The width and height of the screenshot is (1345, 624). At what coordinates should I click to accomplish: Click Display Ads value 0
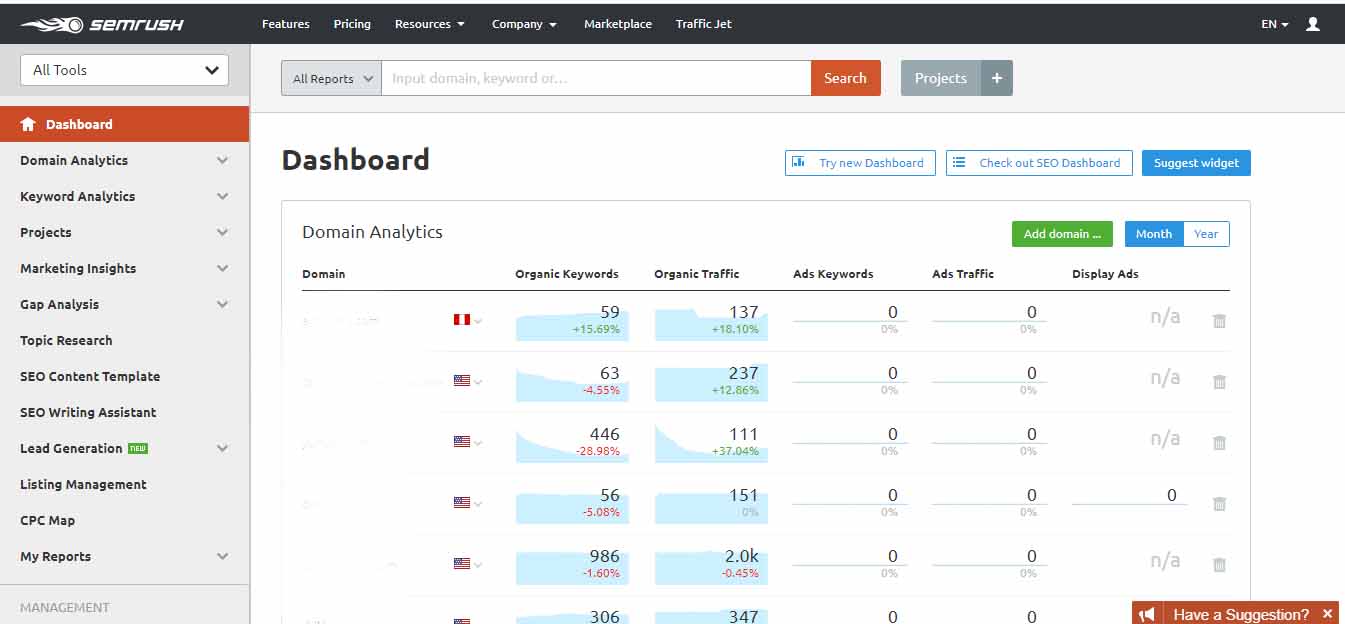[x=1172, y=495]
